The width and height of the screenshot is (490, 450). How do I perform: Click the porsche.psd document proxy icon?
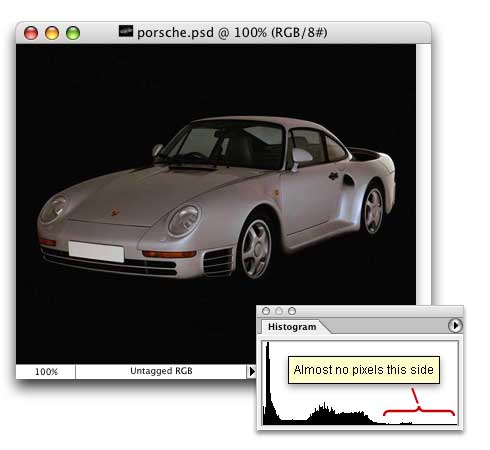126,31
